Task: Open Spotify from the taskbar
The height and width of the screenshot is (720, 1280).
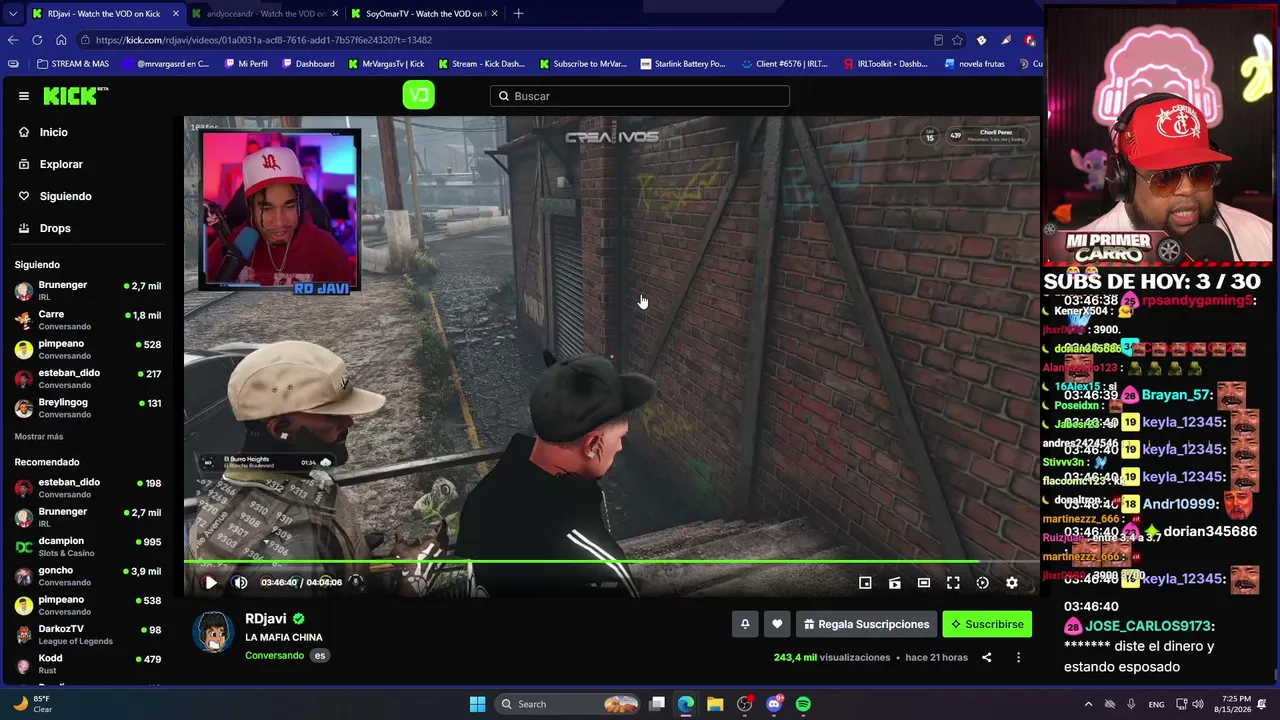Action: [803, 704]
